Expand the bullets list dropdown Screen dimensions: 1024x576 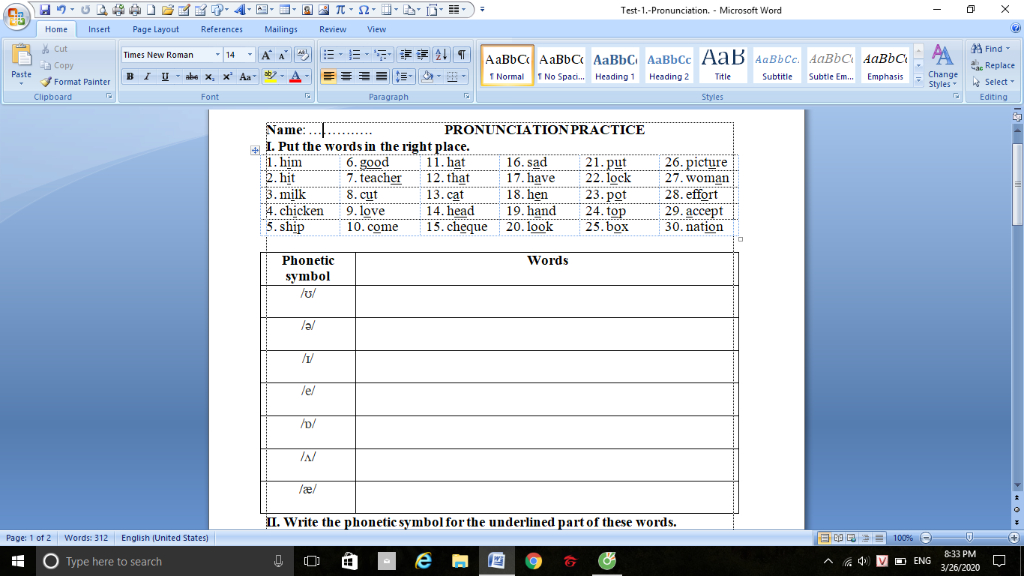340,55
